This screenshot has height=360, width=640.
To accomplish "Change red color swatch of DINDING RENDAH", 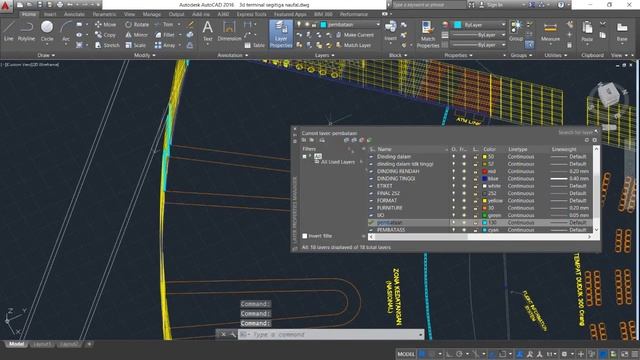I will point(484,171).
